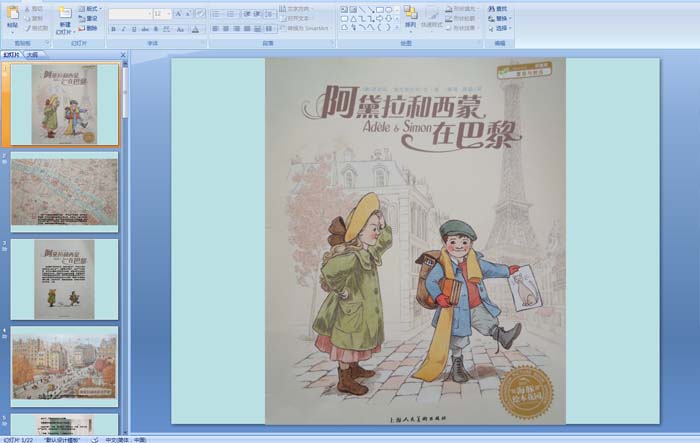This screenshot has width=700, height=443.
Task: Click the Shape Effects button
Action: pyautogui.click(x=461, y=28)
